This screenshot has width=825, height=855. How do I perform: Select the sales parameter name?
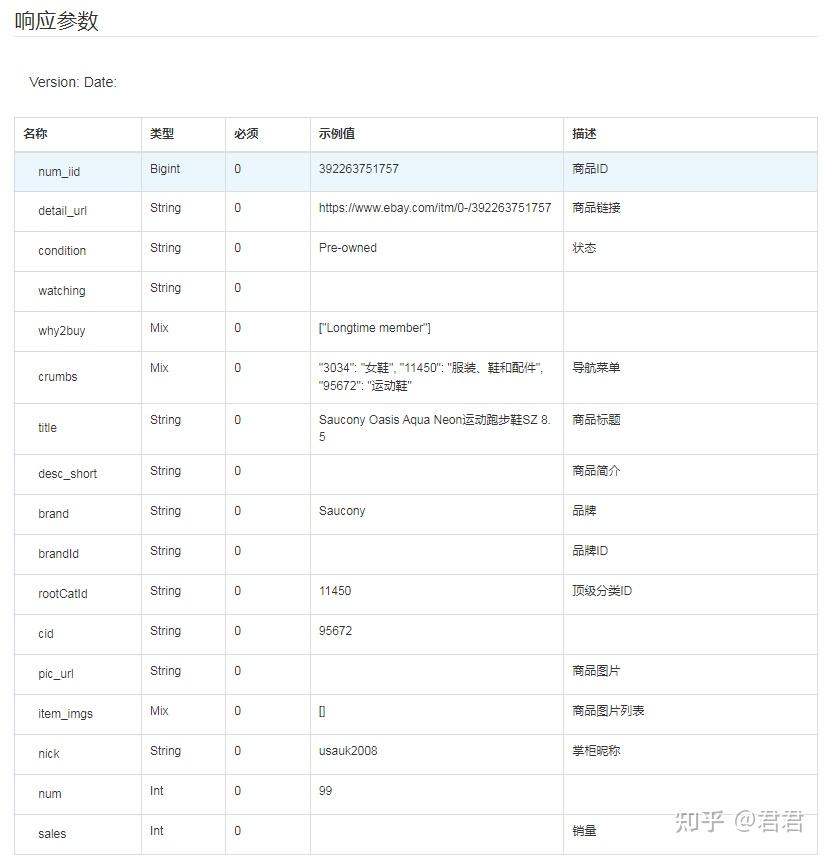click(50, 833)
